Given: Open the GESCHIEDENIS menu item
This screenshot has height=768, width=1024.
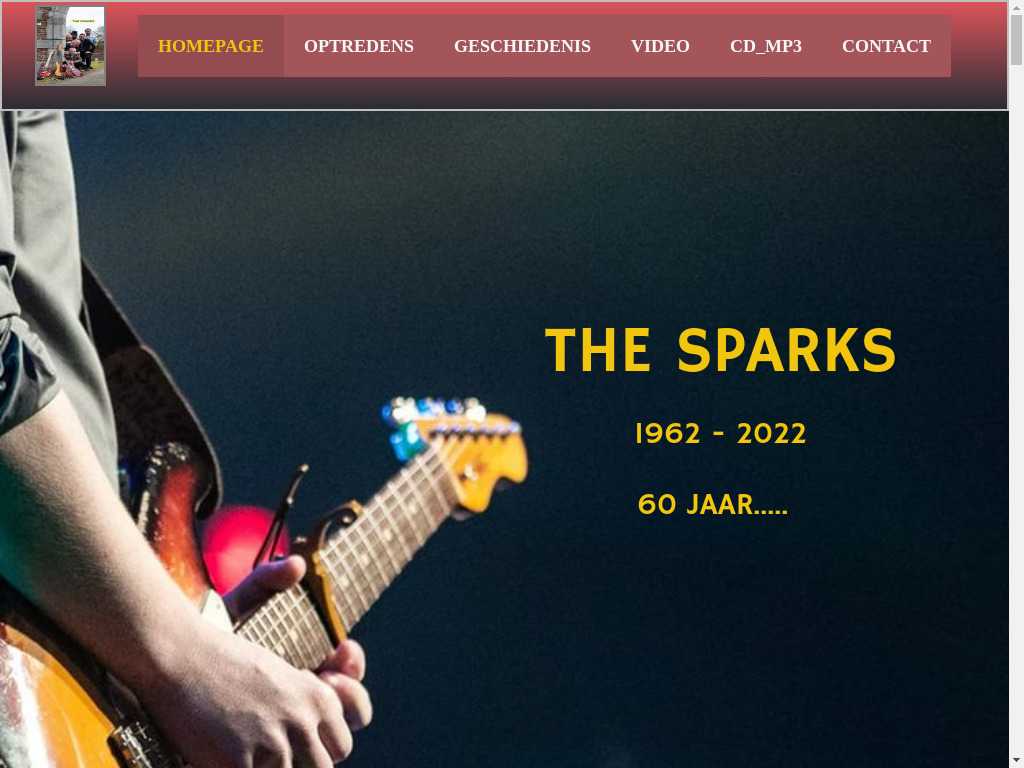Looking at the screenshot, I should [x=522, y=46].
